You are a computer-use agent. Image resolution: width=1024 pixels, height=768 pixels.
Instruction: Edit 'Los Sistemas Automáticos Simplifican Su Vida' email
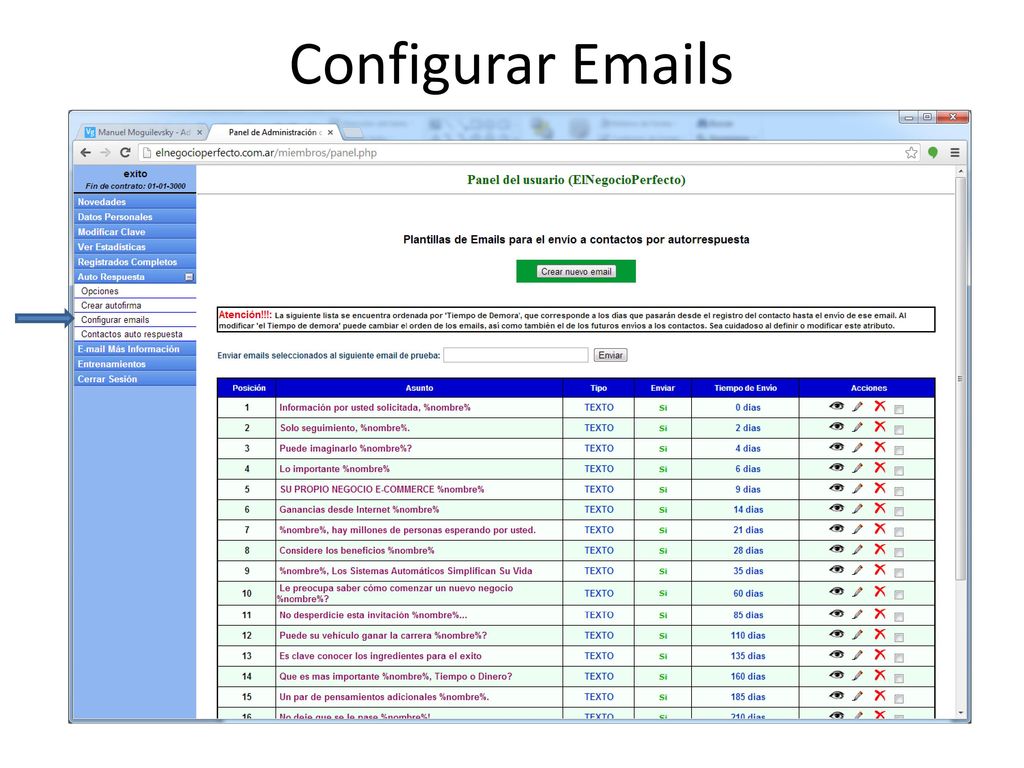click(x=857, y=570)
